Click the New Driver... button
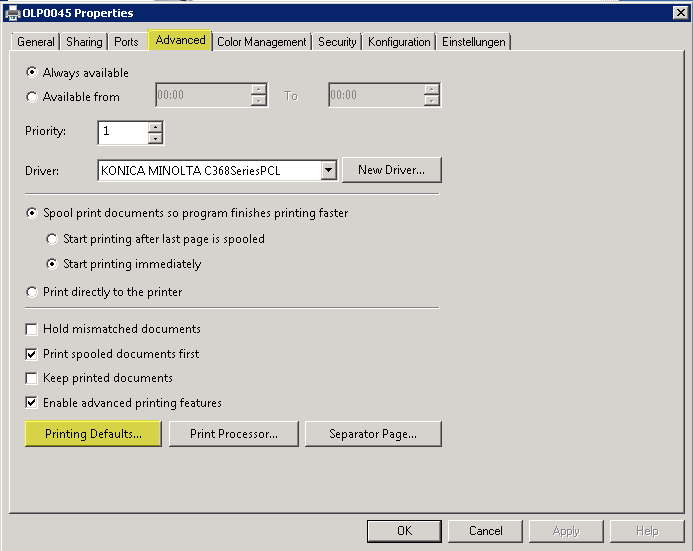 pyautogui.click(x=392, y=170)
